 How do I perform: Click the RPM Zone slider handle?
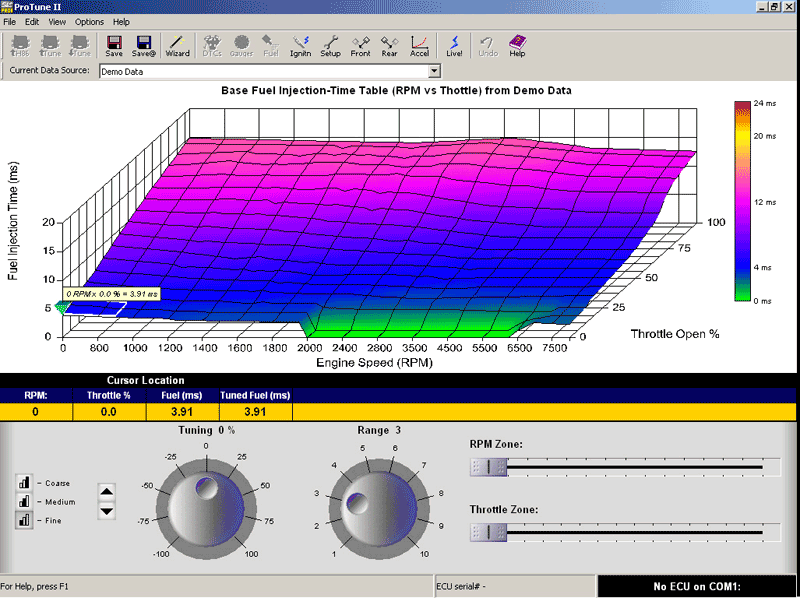(489, 466)
